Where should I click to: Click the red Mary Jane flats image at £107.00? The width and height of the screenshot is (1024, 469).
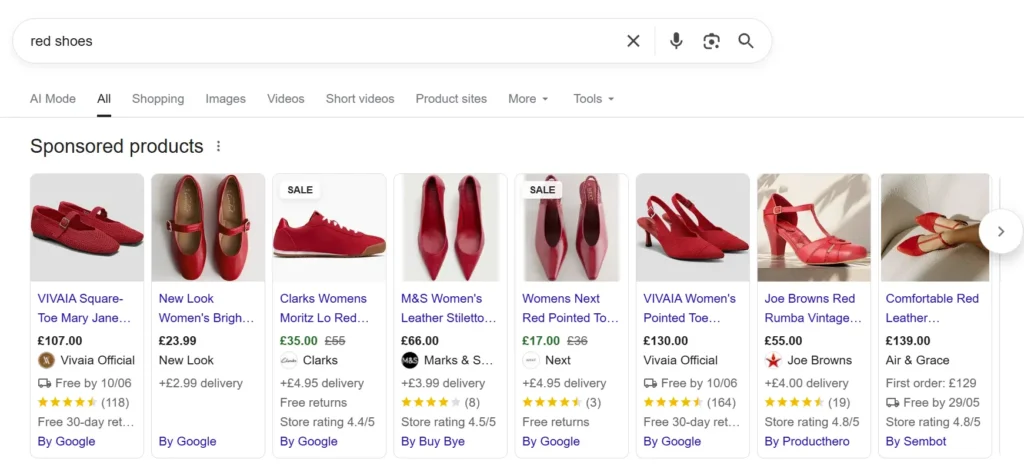pos(87,227)
